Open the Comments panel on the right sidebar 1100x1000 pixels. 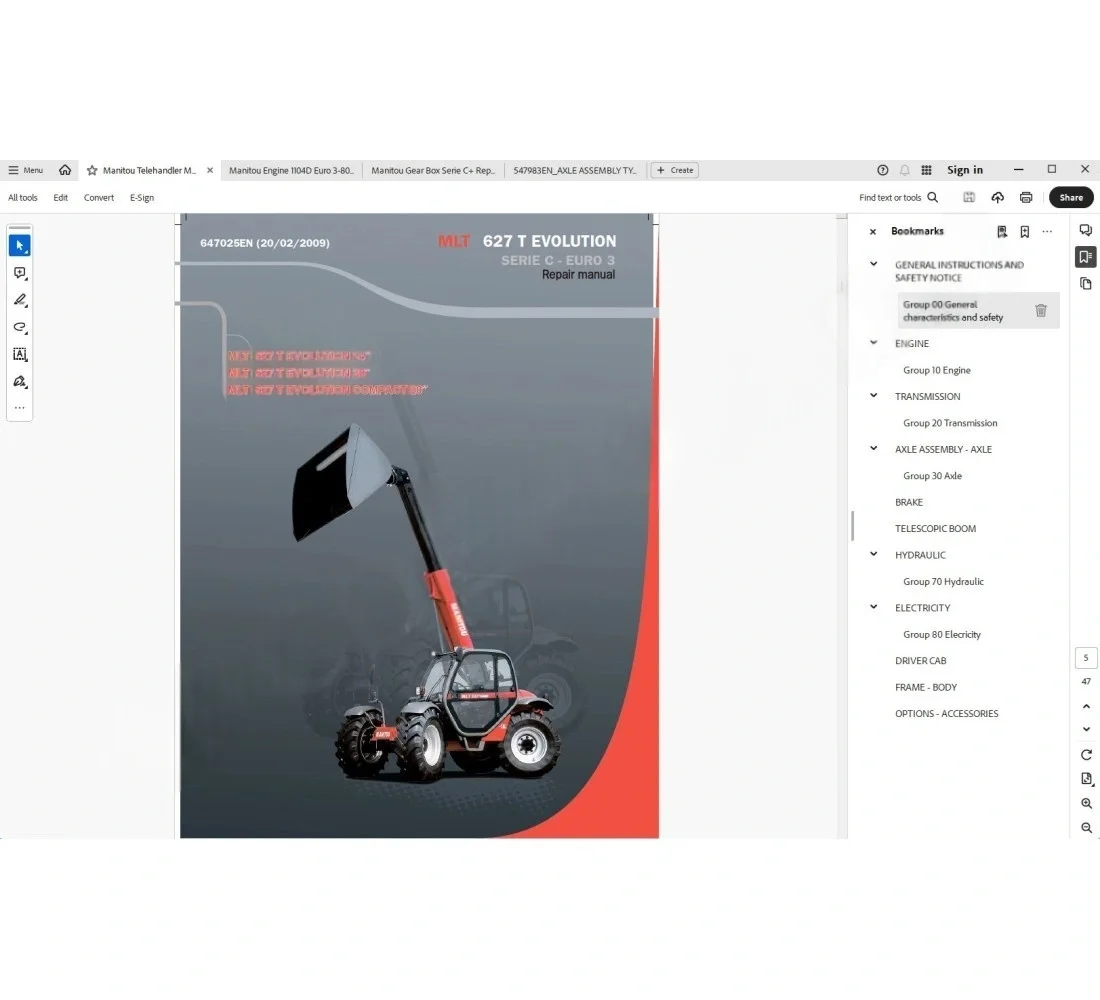(1086, 230)
